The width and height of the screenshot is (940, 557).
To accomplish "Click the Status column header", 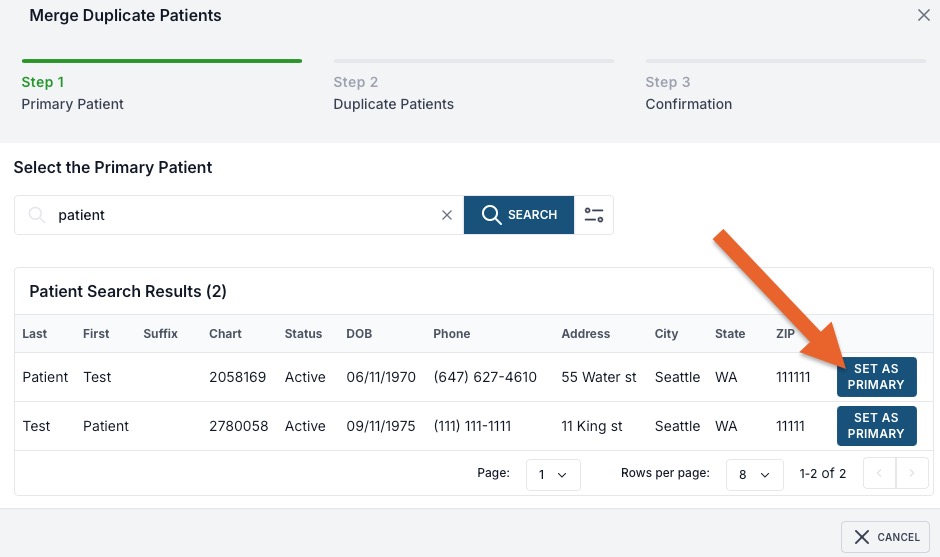I will pyautogui.click(x=303, y=333).
